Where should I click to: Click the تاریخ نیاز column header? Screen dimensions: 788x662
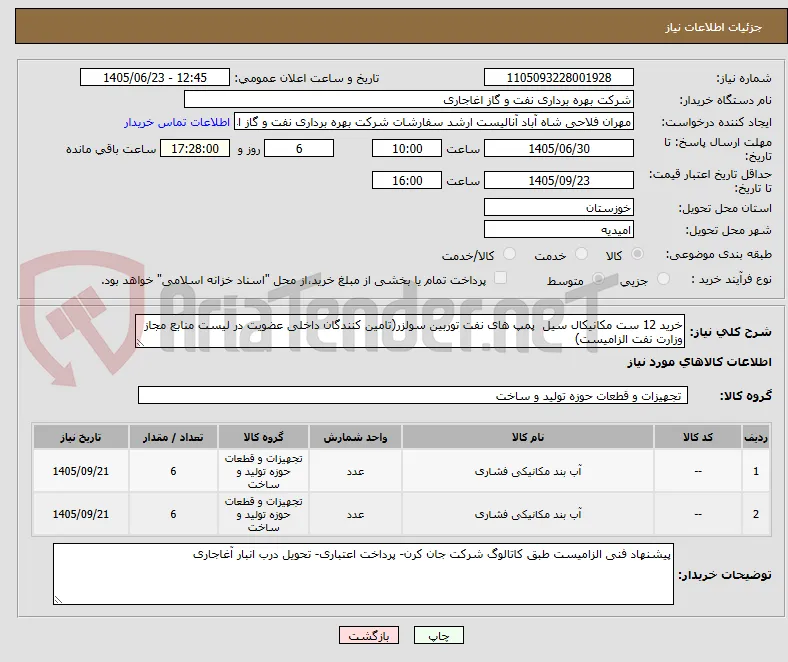(x=81, y=437)
